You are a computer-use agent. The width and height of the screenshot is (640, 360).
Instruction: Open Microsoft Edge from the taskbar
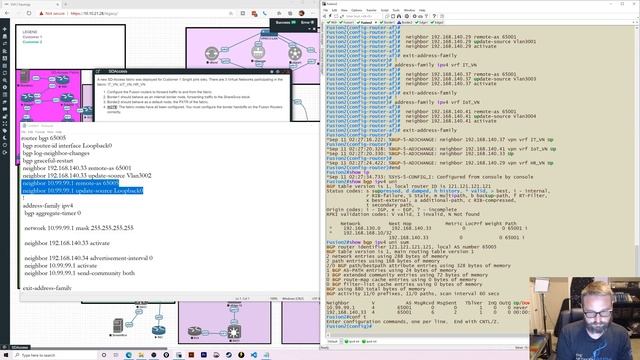(x=129, y=355)
